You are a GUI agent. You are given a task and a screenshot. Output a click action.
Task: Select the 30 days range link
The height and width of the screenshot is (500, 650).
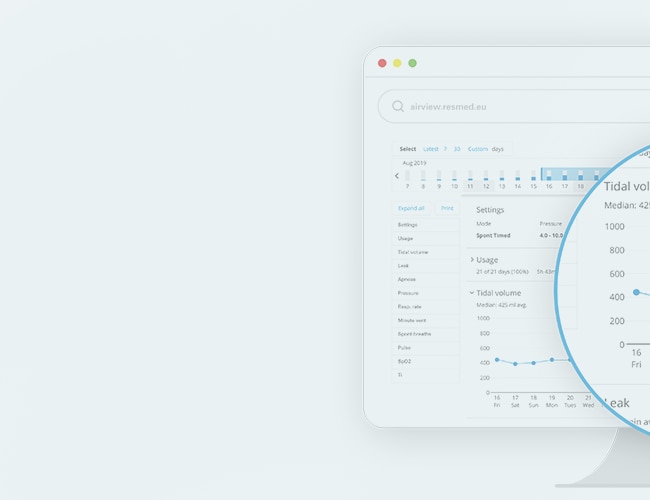pyautogui.click(x=457, y=149)
